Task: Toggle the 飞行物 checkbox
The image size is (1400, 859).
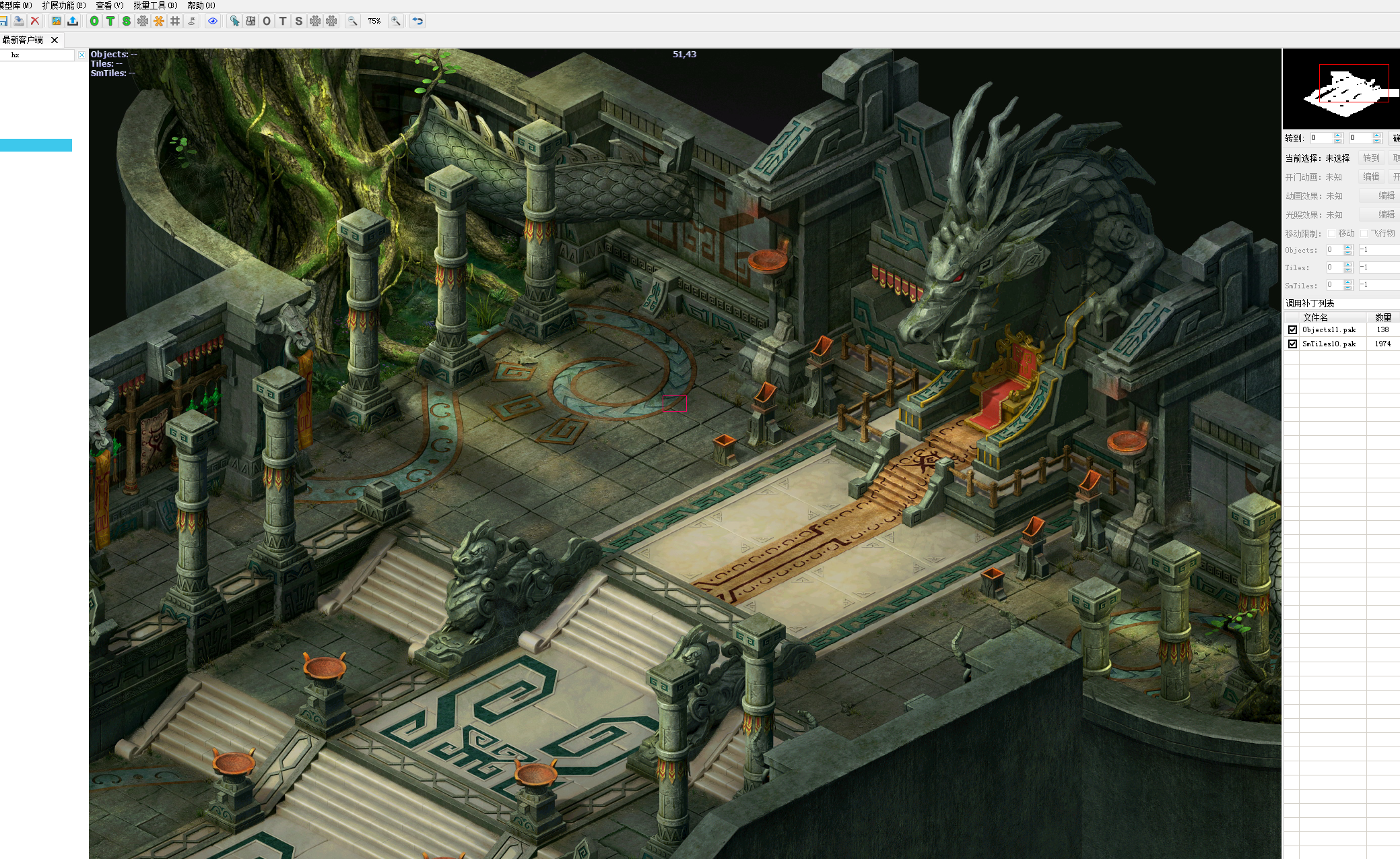Action: click(x=1364, y=233)
